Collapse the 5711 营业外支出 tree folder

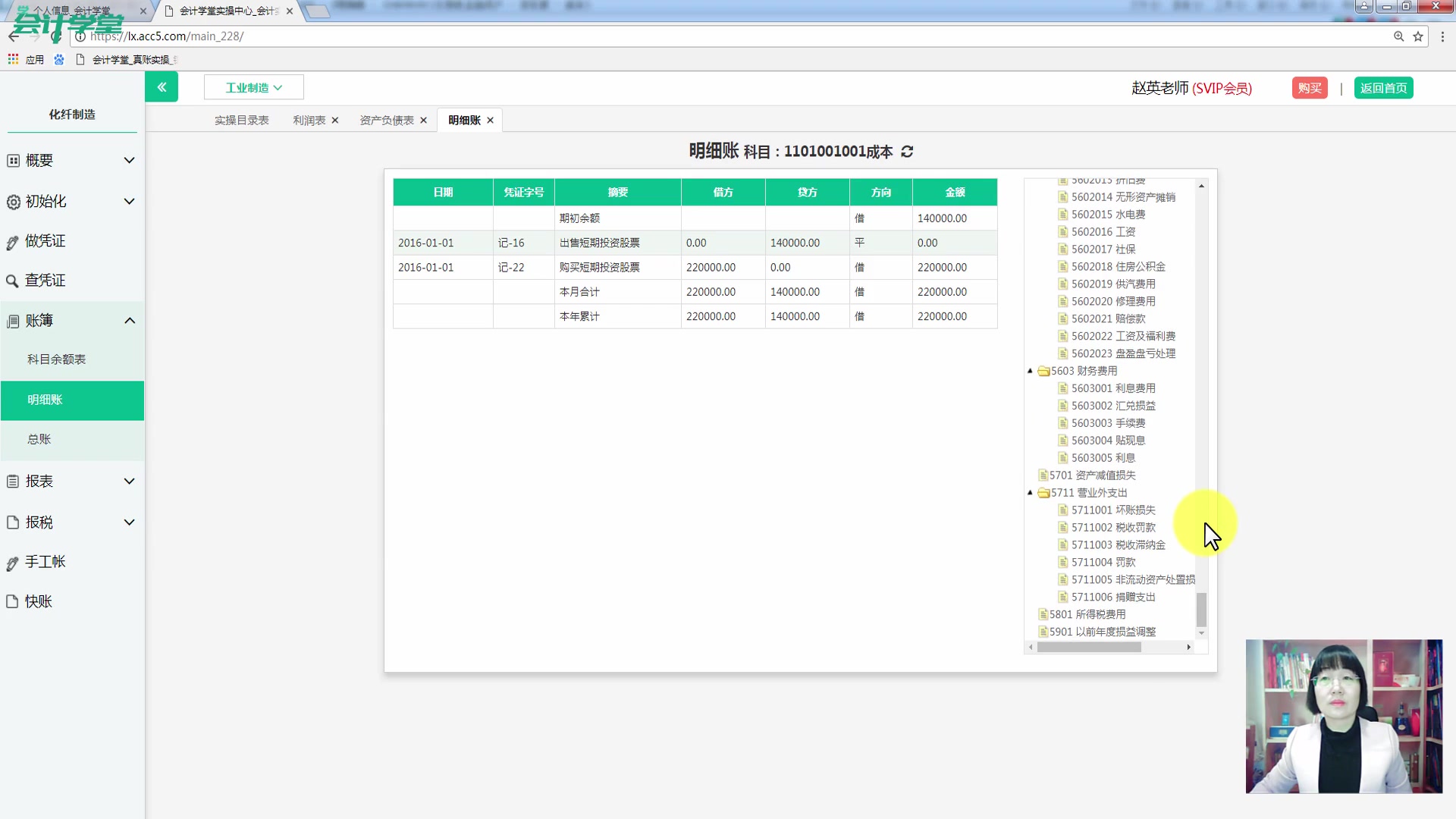click(1030, 493)
